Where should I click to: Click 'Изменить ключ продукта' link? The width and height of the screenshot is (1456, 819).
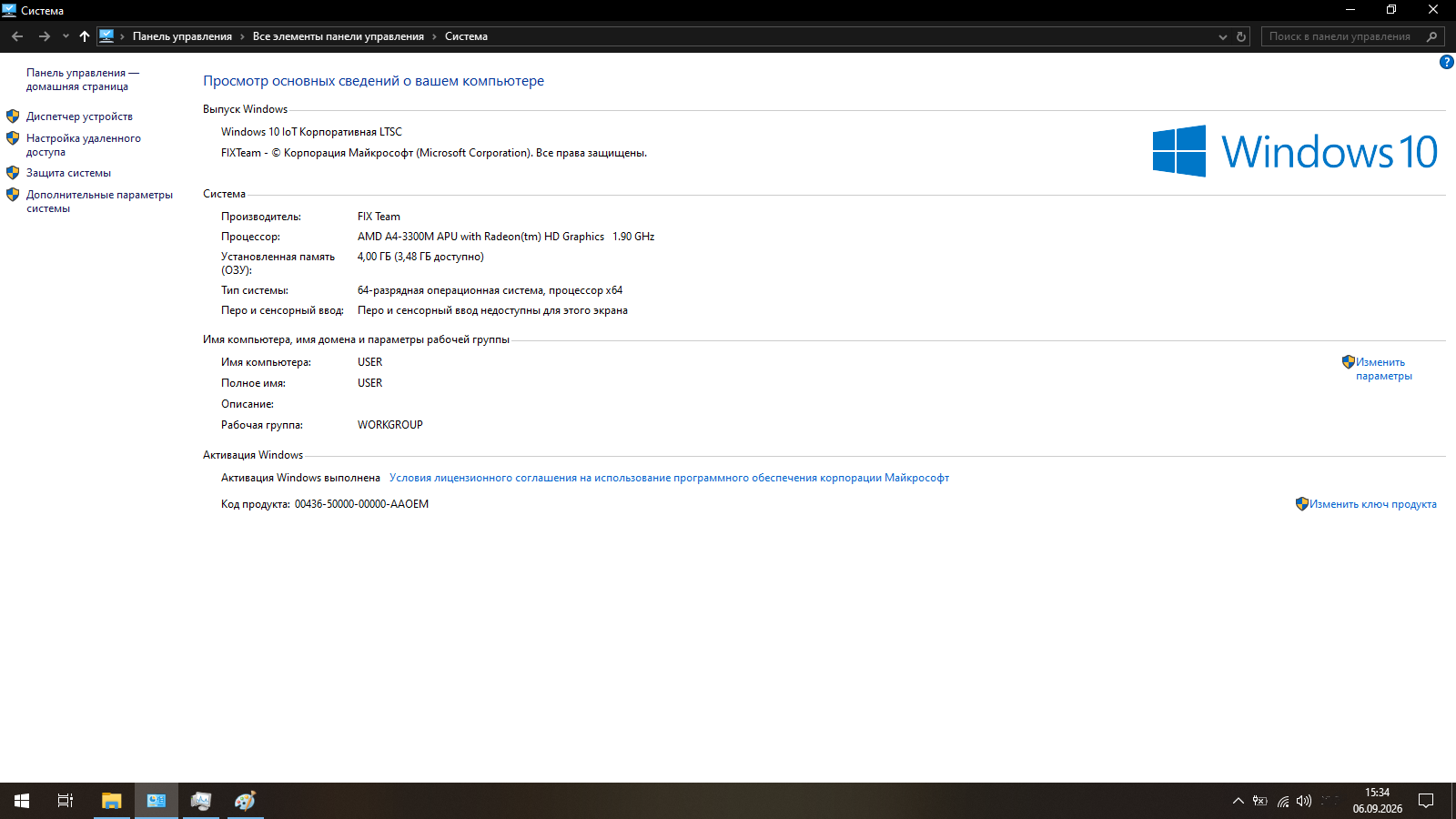click(x=1372, y=504)
